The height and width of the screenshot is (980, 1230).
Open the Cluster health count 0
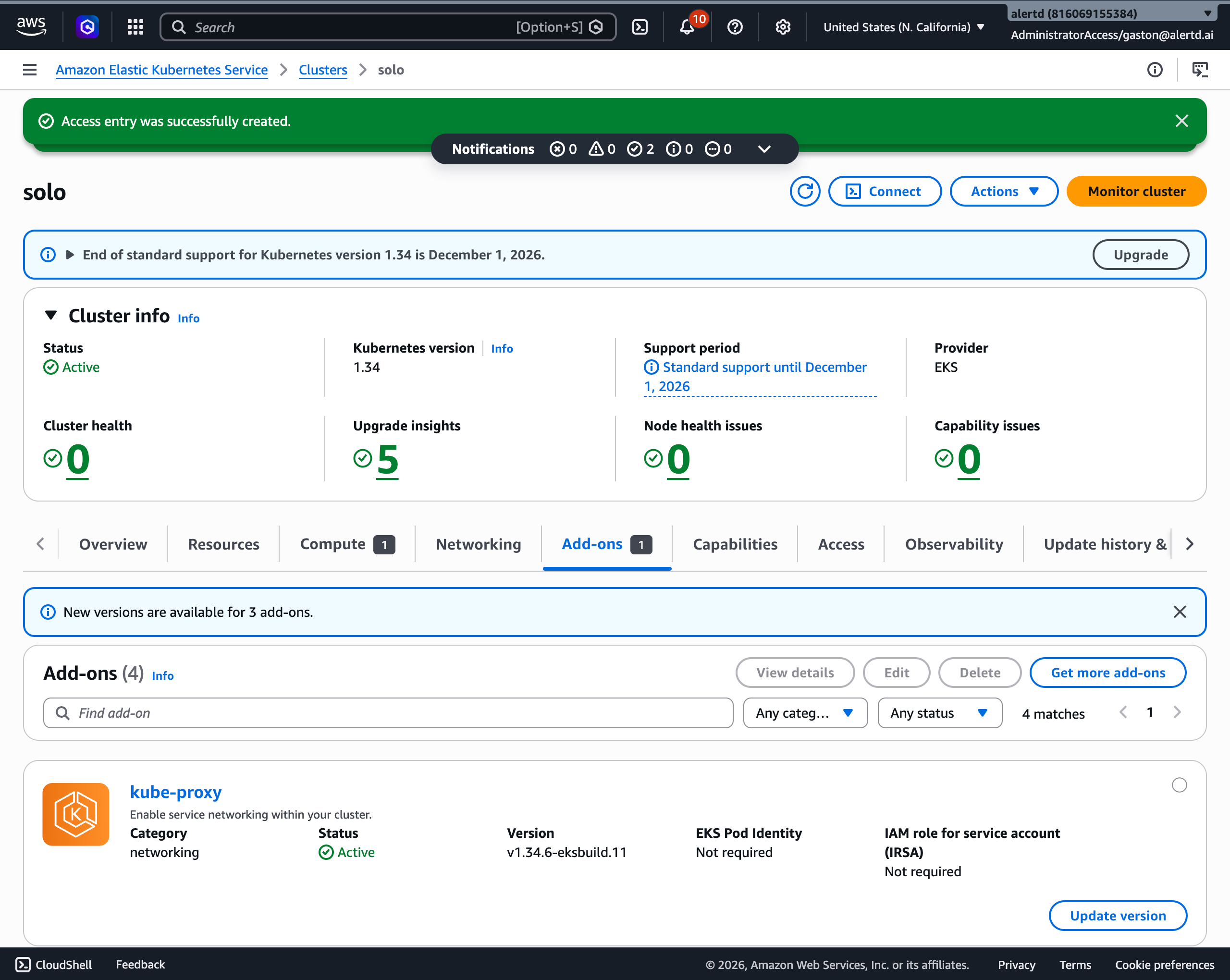[77, 459]
